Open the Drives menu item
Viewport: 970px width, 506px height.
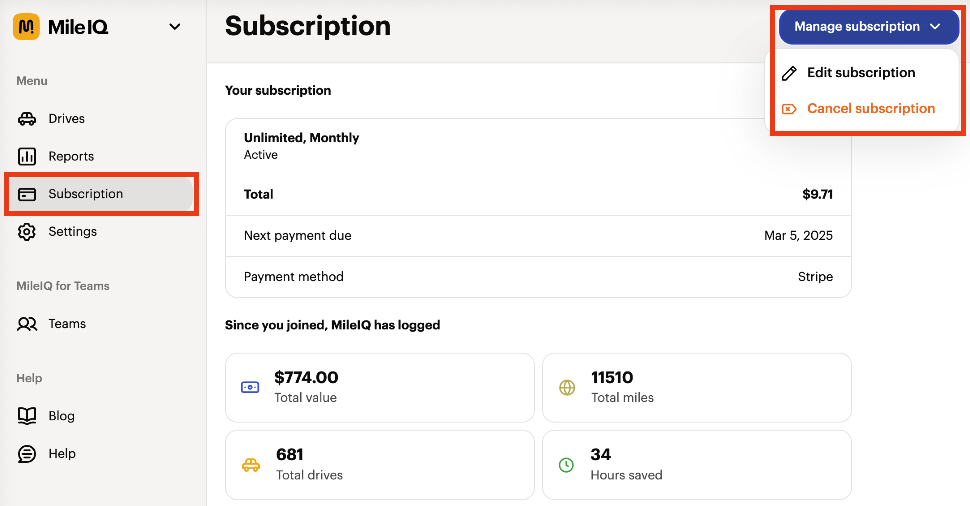click(67, 119)
